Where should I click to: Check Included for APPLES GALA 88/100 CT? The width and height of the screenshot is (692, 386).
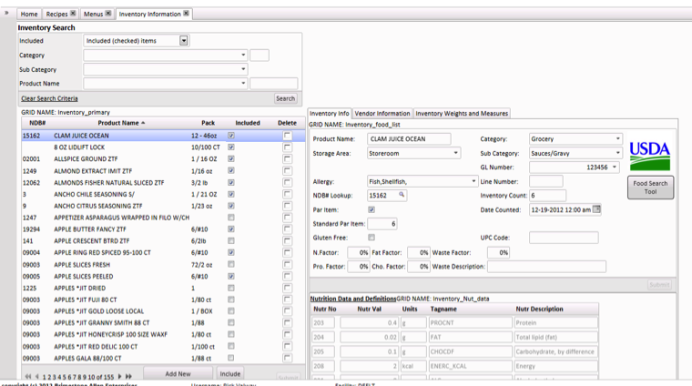[231, 358]
